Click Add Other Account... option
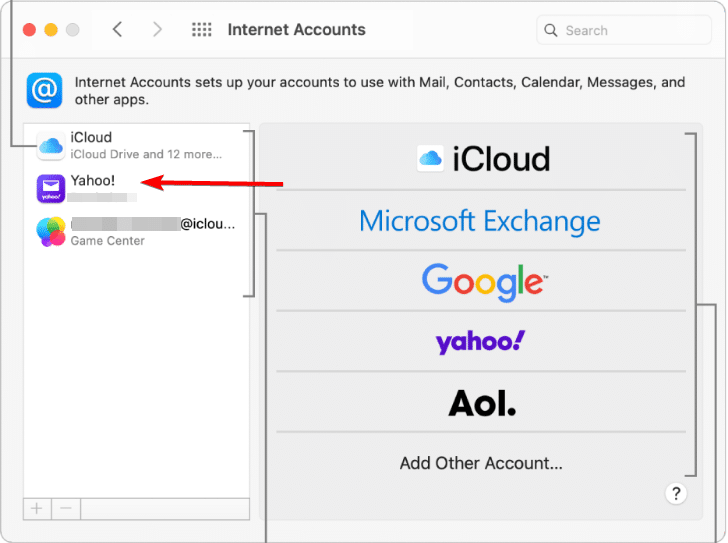728x543 pixels. (481, 463)
